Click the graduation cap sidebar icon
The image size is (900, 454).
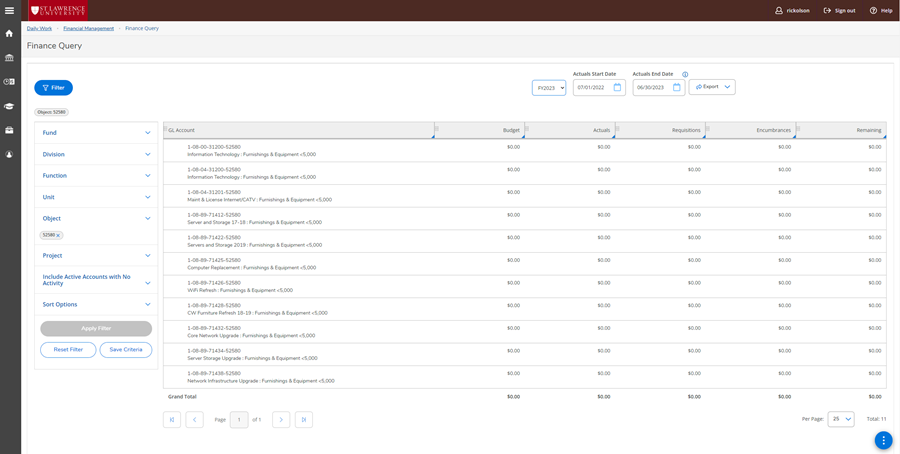pyautogui.click(x=10, y=106)
